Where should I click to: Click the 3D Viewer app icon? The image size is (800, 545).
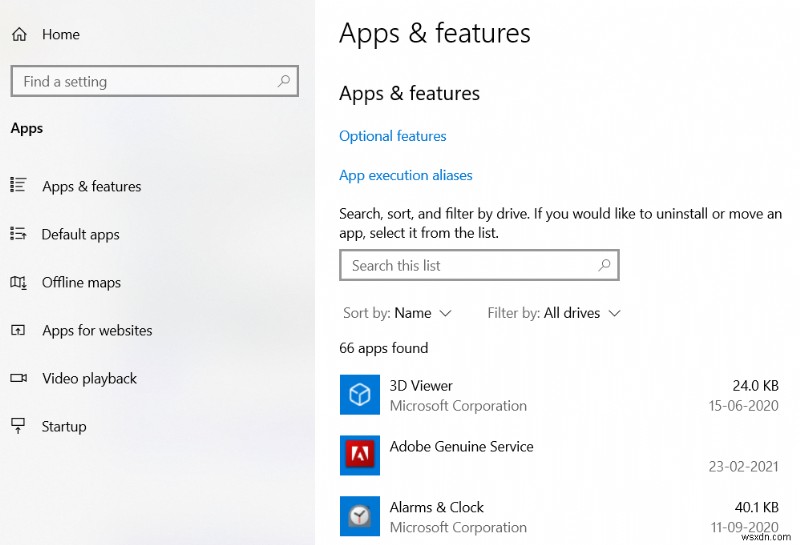click(360, 395)
